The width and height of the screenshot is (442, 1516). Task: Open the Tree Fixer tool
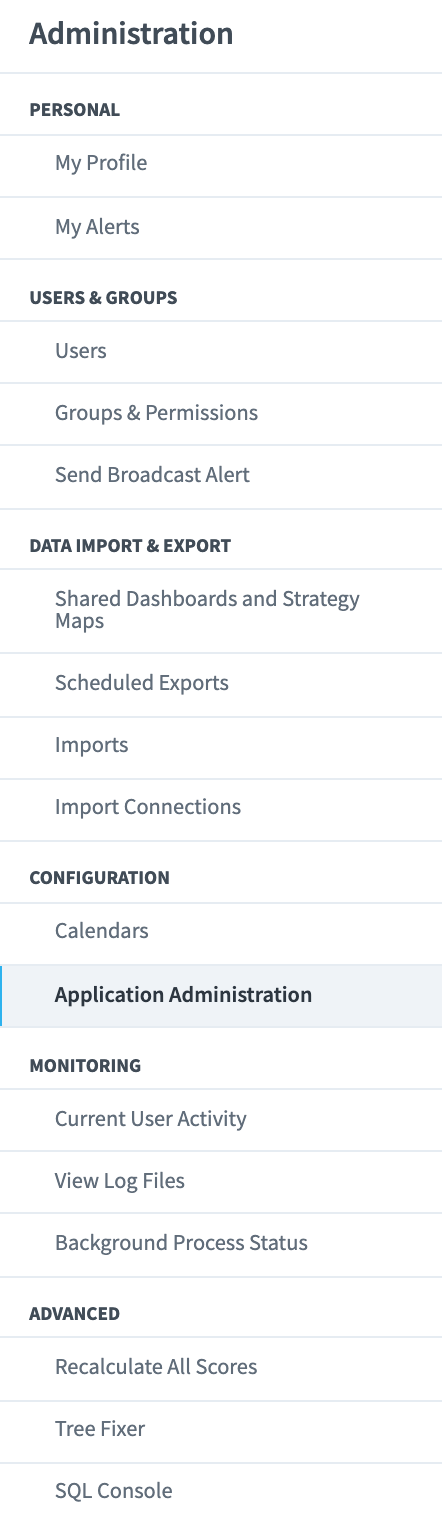[x=221, y=1429]
